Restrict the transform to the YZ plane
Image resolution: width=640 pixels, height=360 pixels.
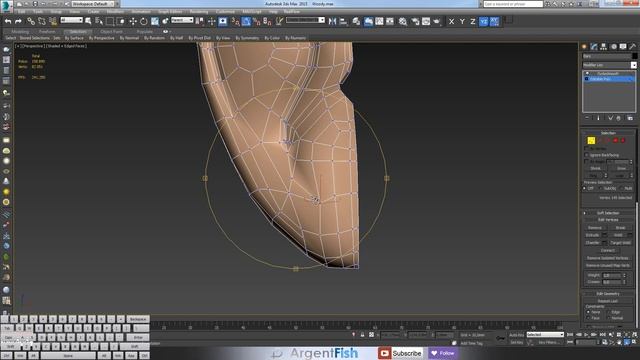pos(484,21)
